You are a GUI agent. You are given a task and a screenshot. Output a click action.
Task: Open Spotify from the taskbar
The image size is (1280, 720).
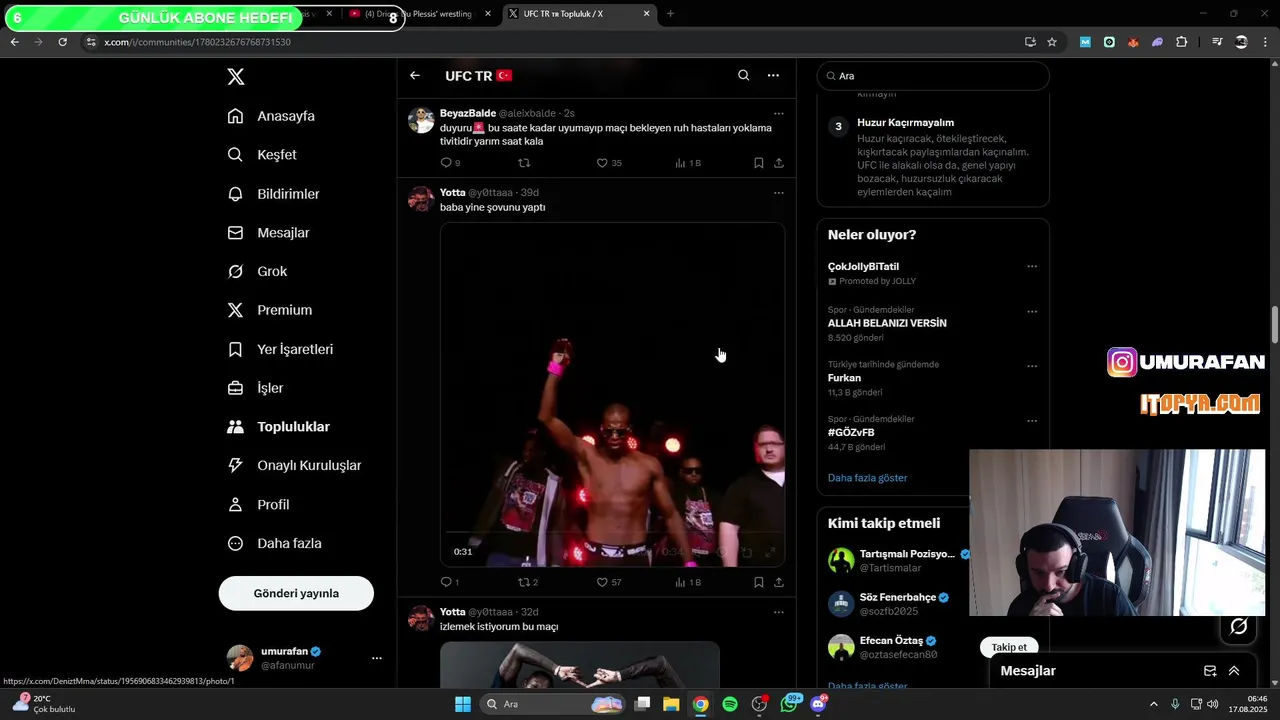[730, 704]
